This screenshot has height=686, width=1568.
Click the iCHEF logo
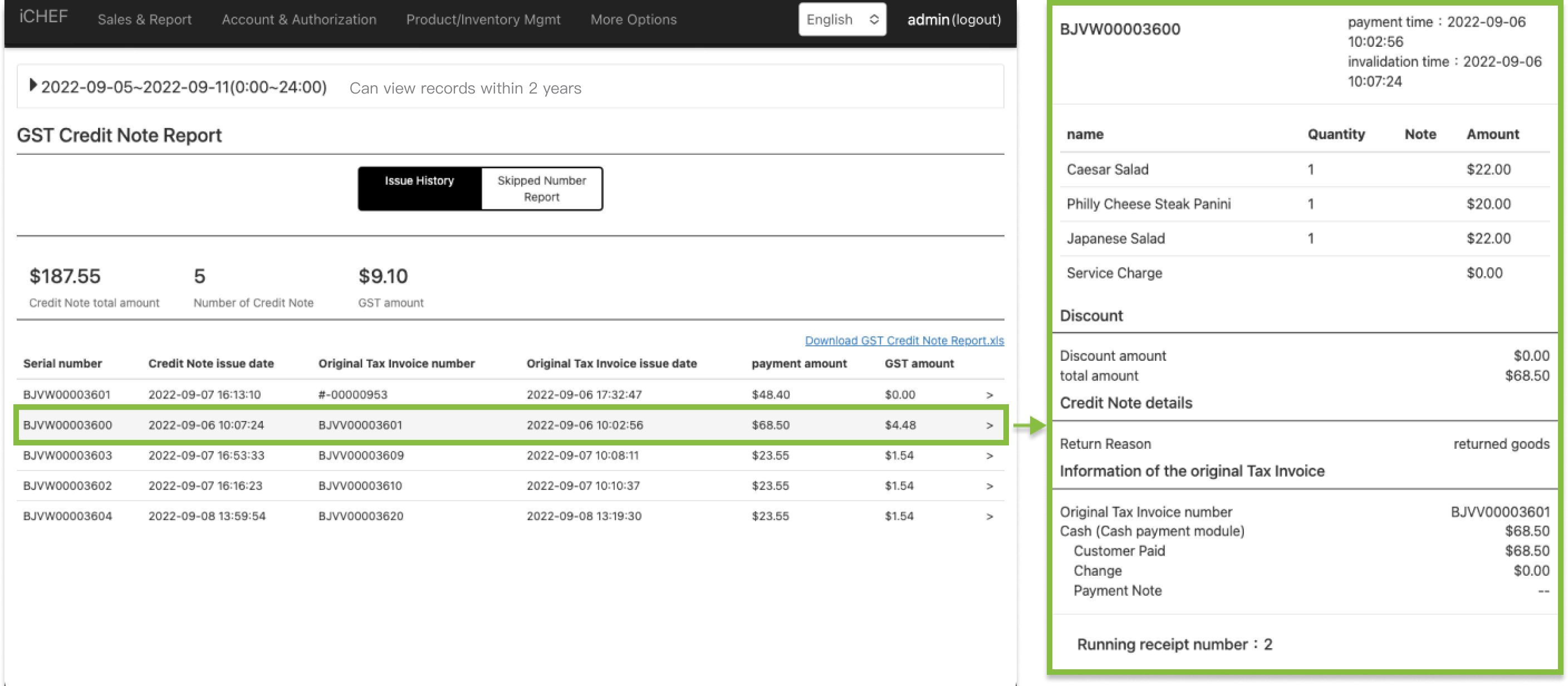[43, 17]
